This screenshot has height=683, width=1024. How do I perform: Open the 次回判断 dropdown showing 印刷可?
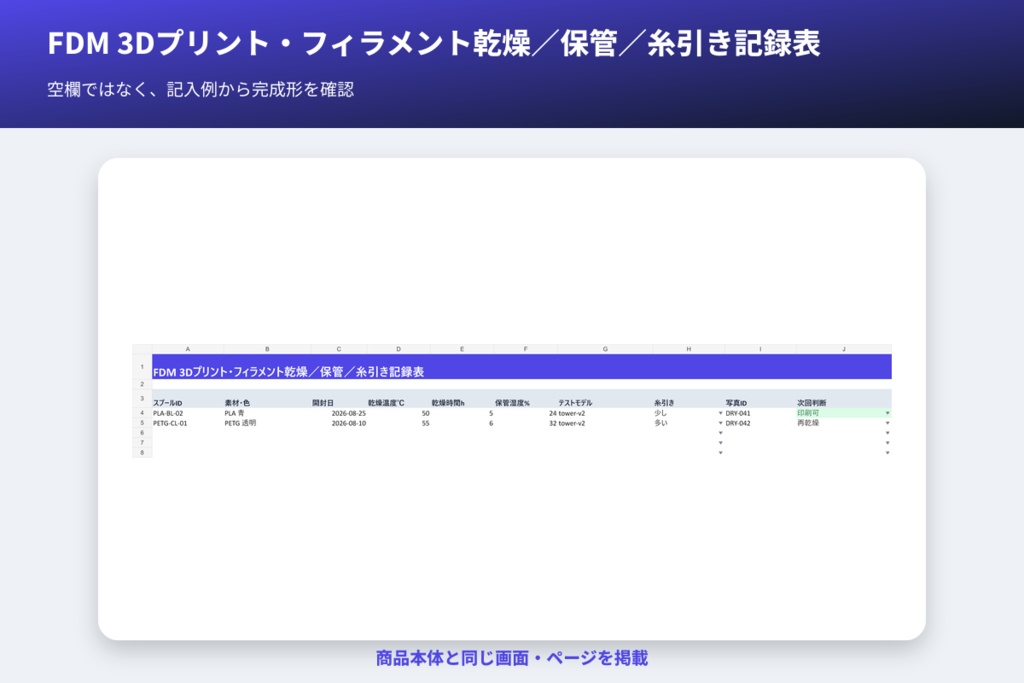tap(887, 413)
